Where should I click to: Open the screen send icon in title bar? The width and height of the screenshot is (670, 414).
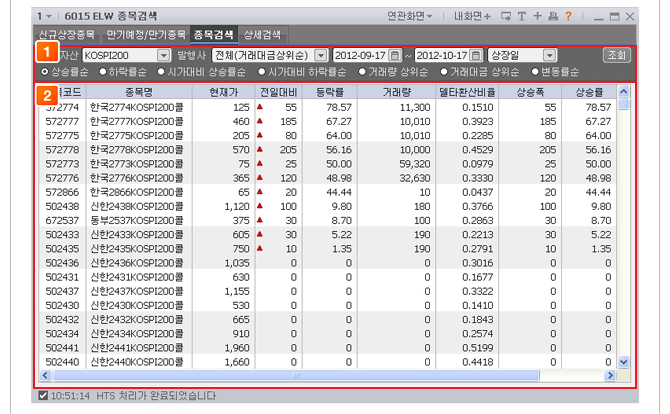506,16
